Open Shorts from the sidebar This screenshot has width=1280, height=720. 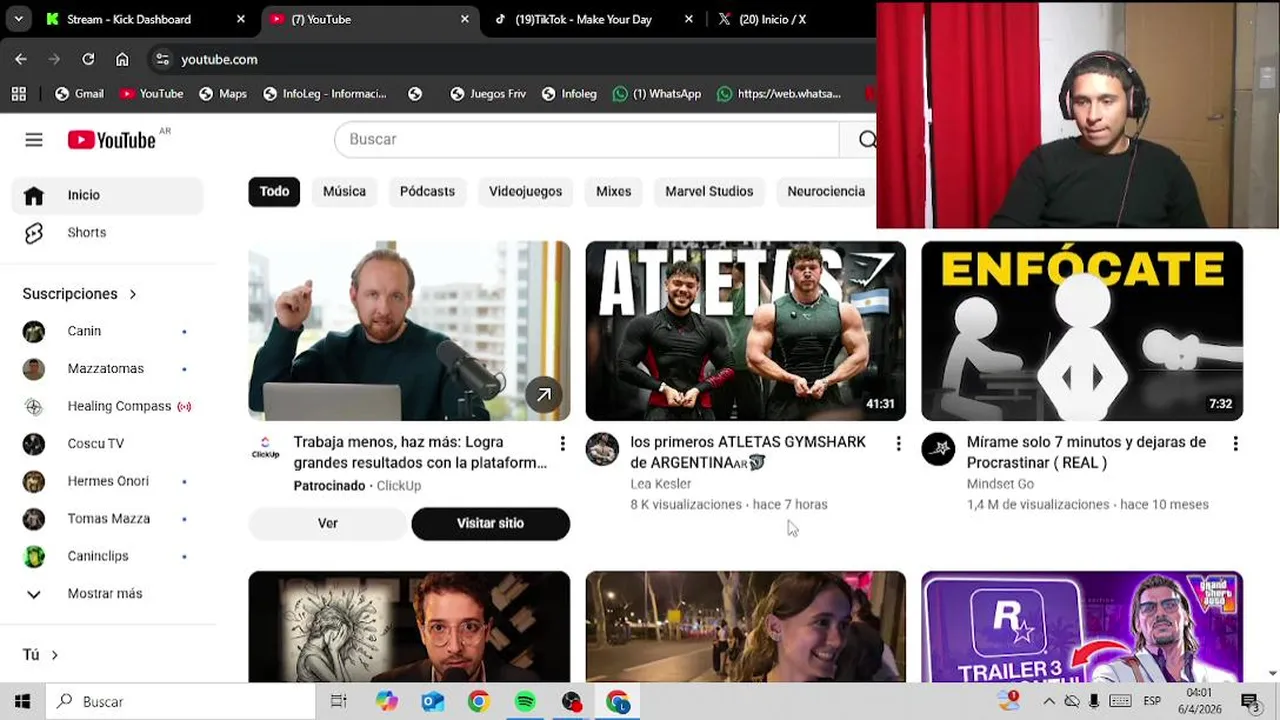point(107,232)
